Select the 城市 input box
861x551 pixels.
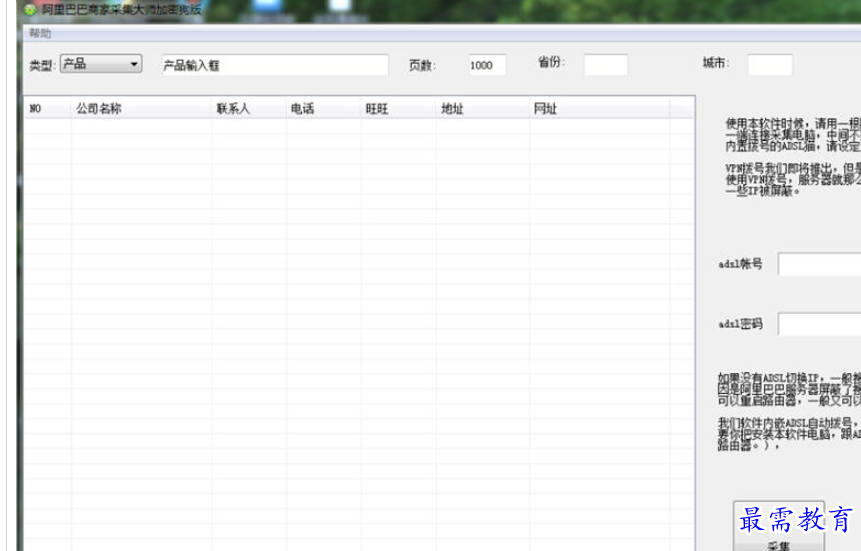[x=769, y=65]
